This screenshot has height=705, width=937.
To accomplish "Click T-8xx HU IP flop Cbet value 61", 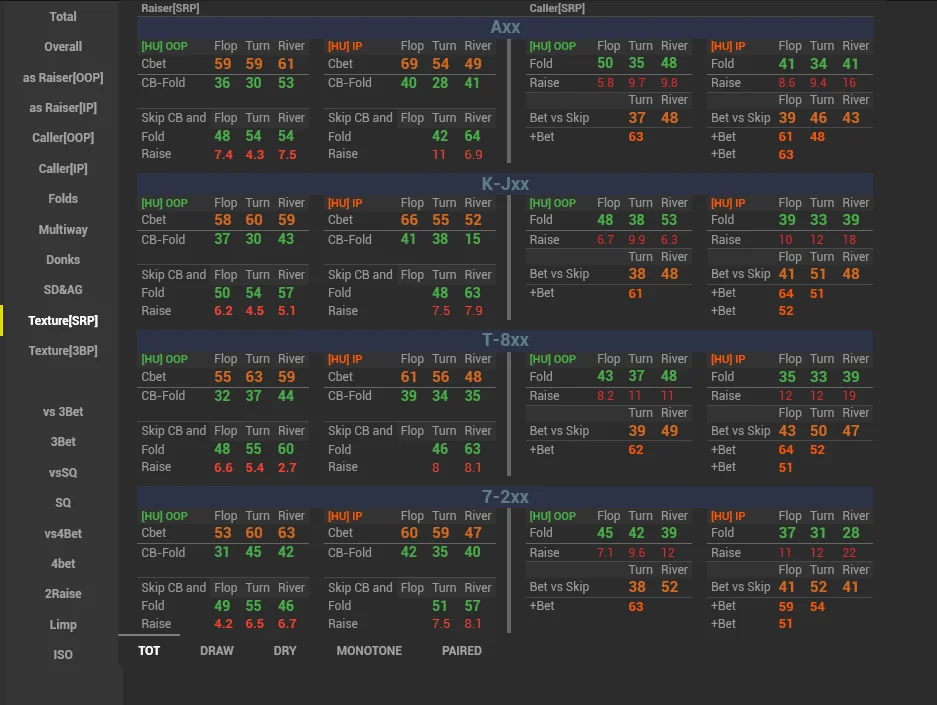I will click(409, 377).
